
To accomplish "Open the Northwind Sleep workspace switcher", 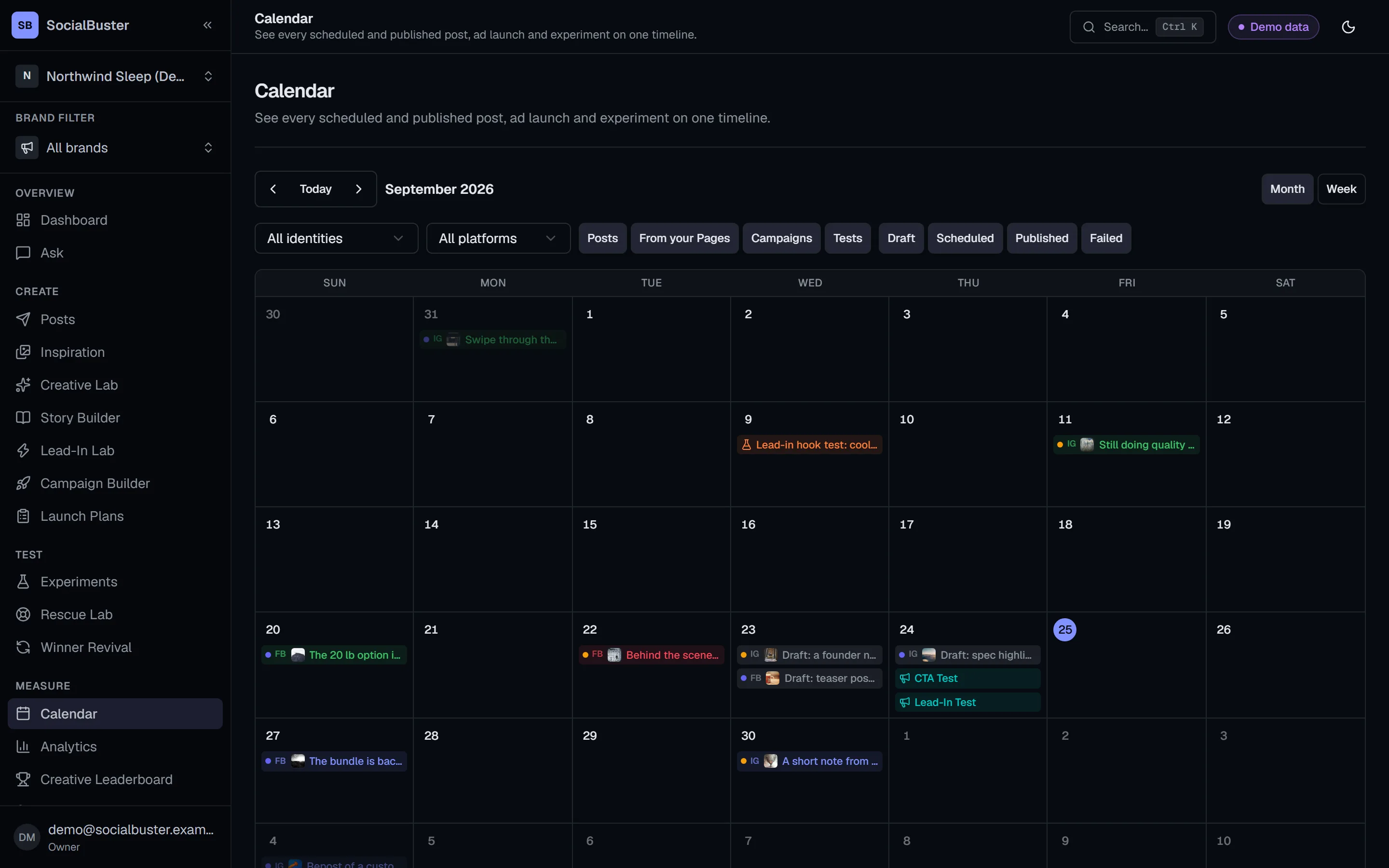I will click(115, 76).
